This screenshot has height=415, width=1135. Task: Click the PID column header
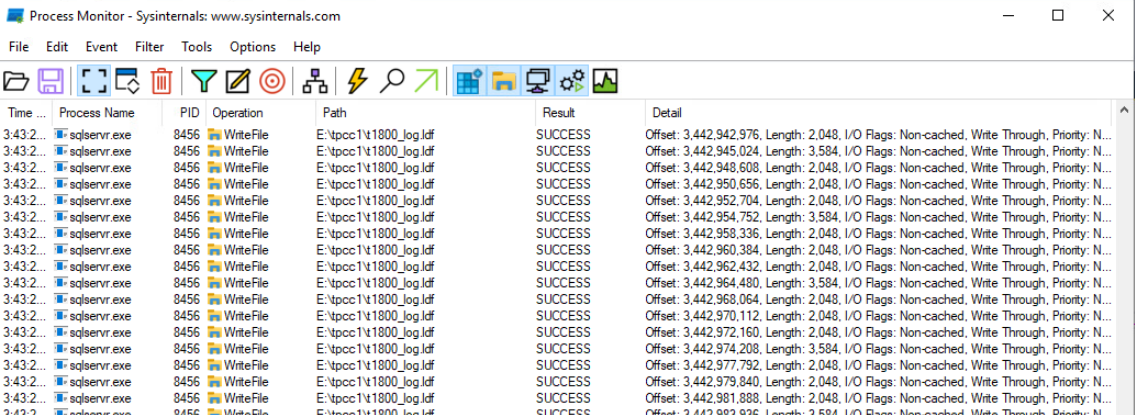point(184,113)
